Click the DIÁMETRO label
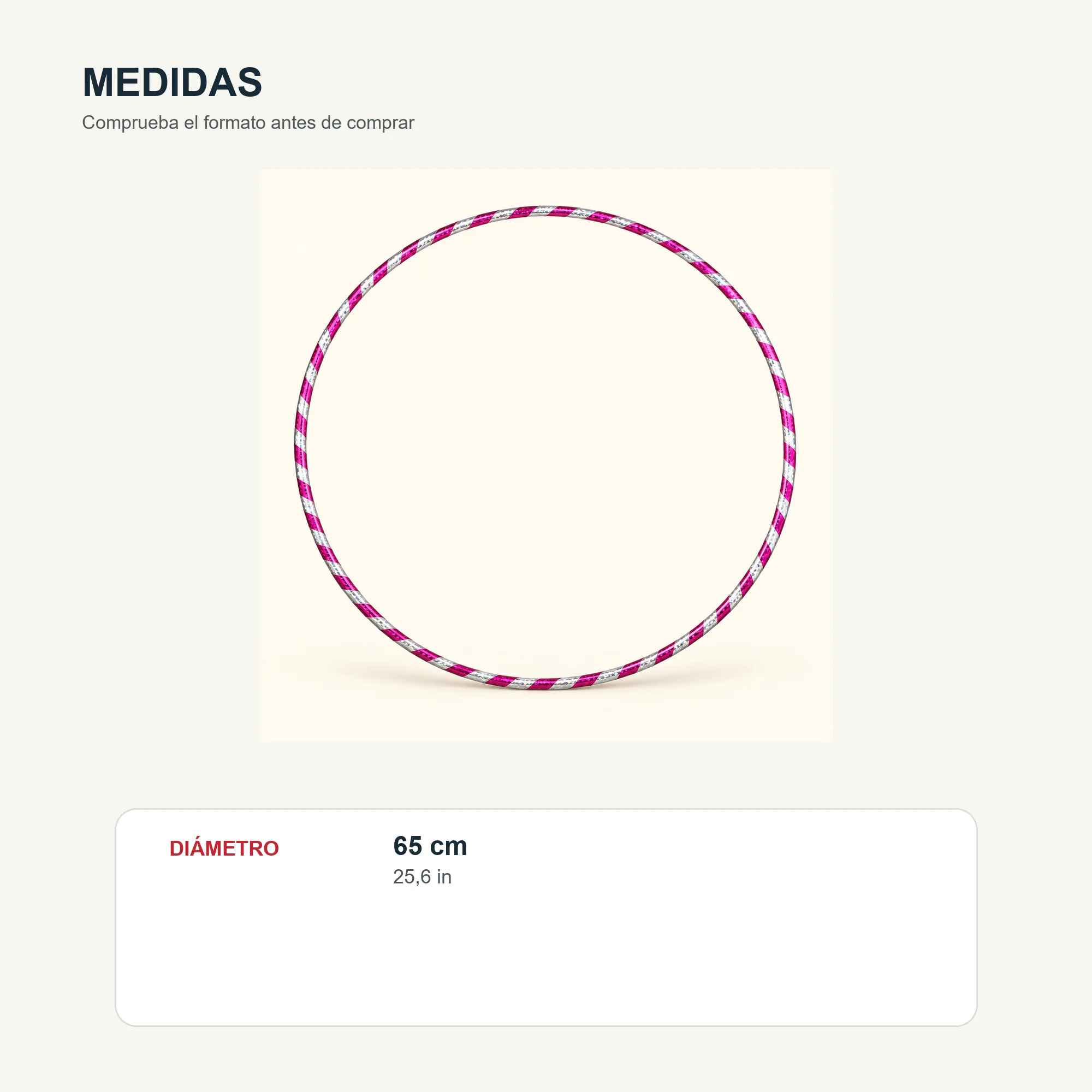This screenshot has height=1092, width=1092. click(x=224, y=848)
